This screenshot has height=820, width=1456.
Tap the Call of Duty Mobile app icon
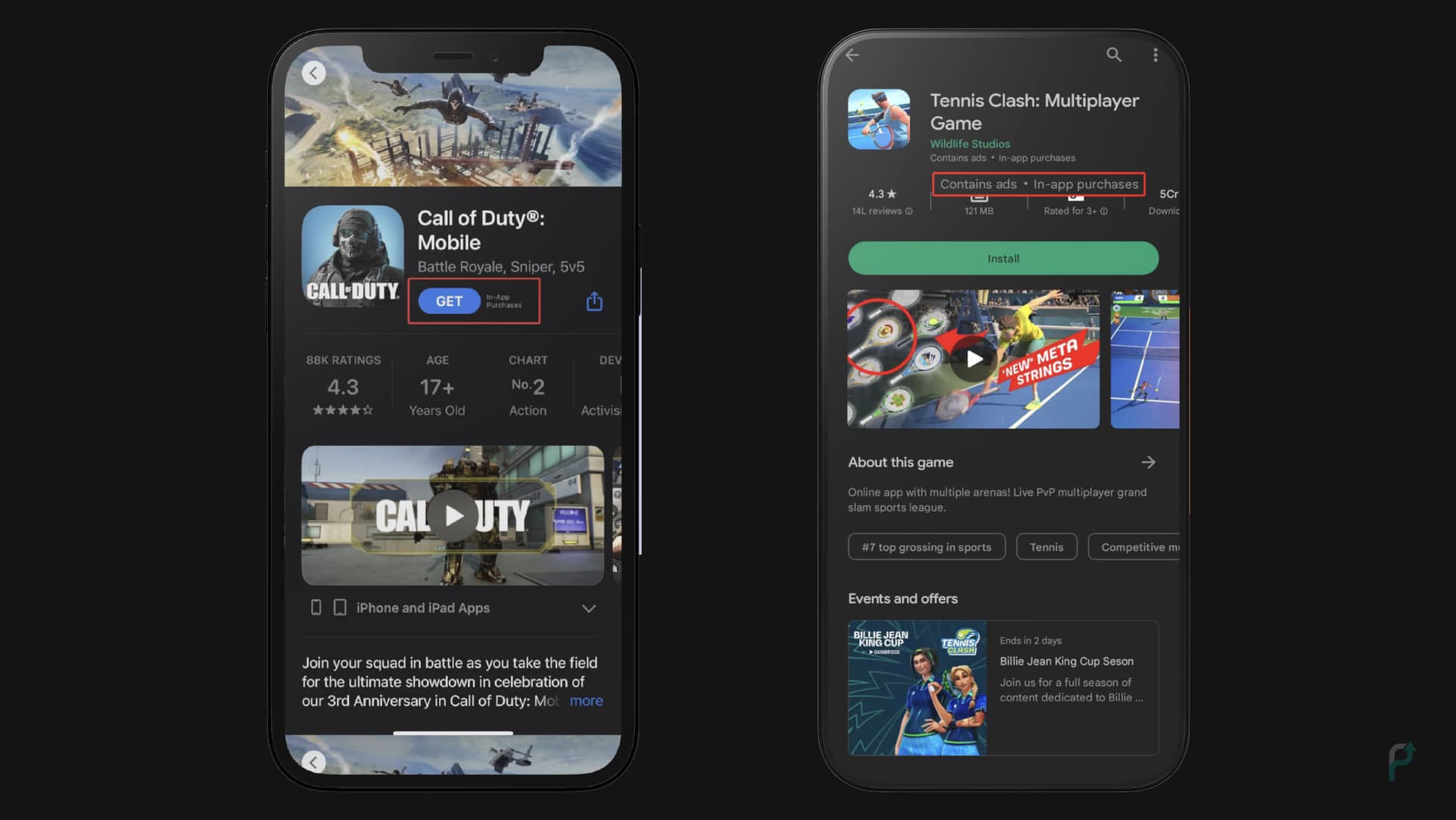point(353,256)
